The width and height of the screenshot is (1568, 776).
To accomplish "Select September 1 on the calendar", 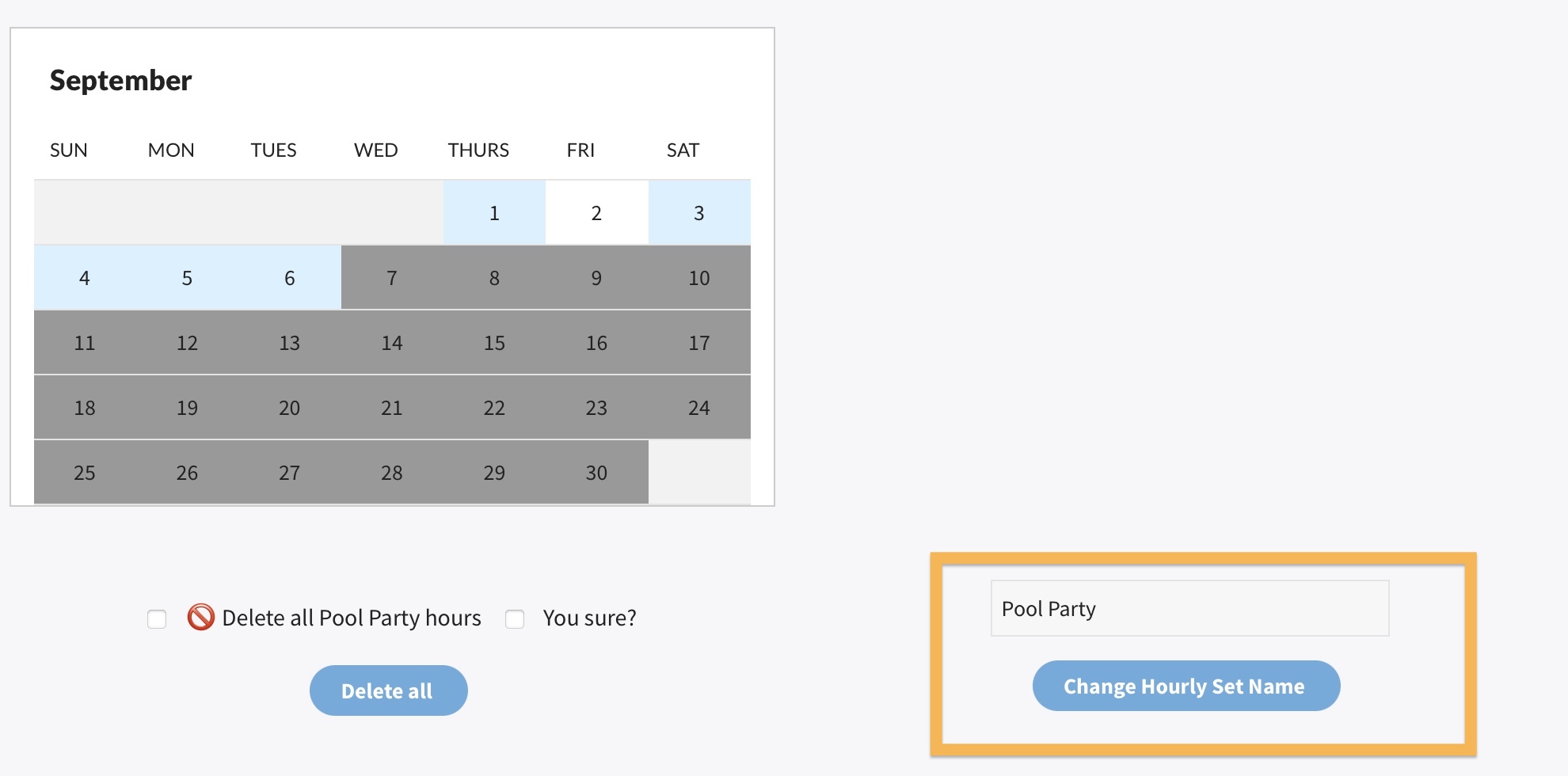I will (x=494, y=213).
